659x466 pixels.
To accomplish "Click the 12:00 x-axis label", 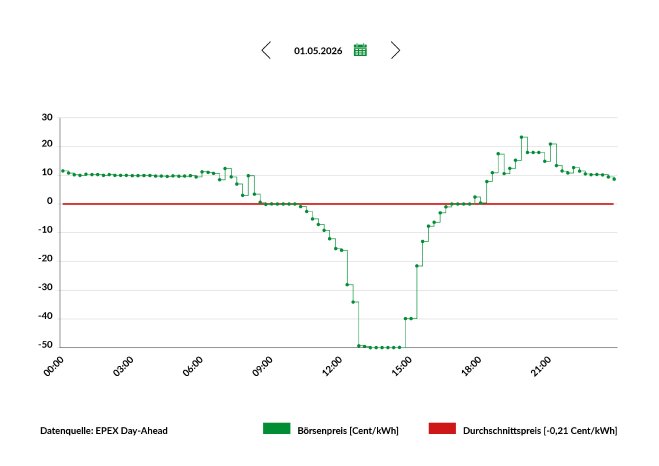I will pos(332,366).
